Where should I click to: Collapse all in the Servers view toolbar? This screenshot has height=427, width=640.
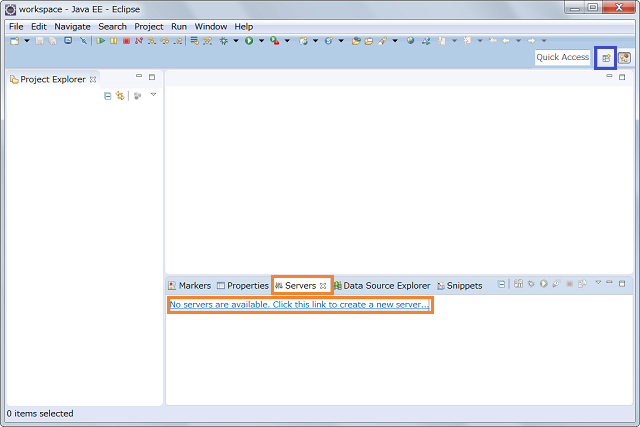[x=502, y=284]
